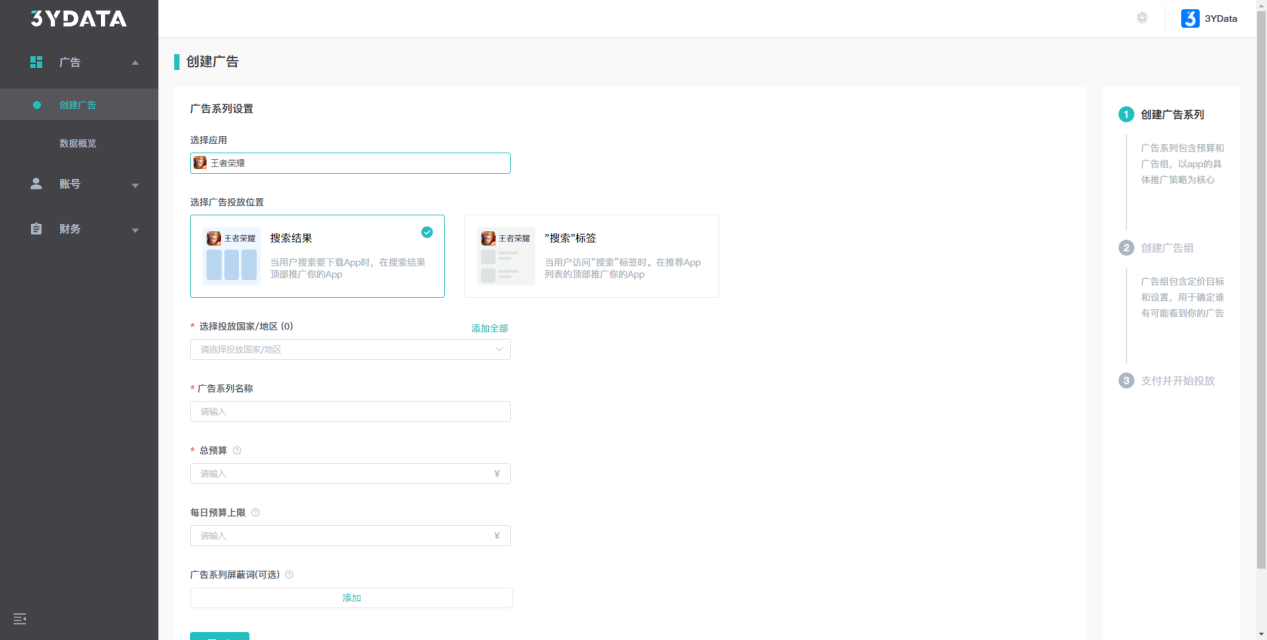This screenshot has height=640, width=1267.
Task: Collapse the 广告 sidebar menu arrow
Action: (135, 63)
